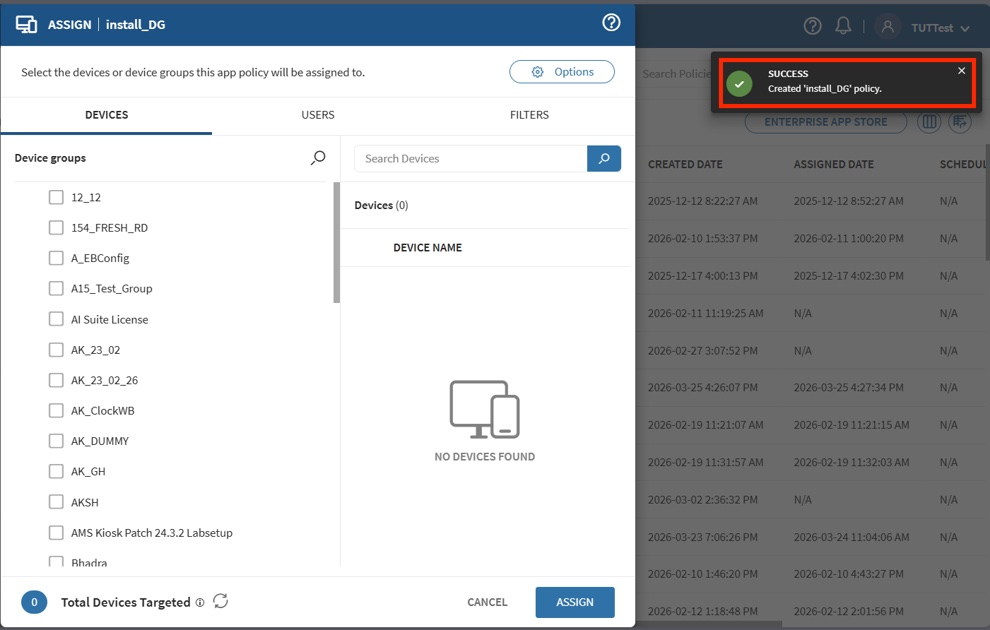This screenshot has height=630, width=990.
Task: Click the help icon in Assign dialog header
Action: [611, 23]
